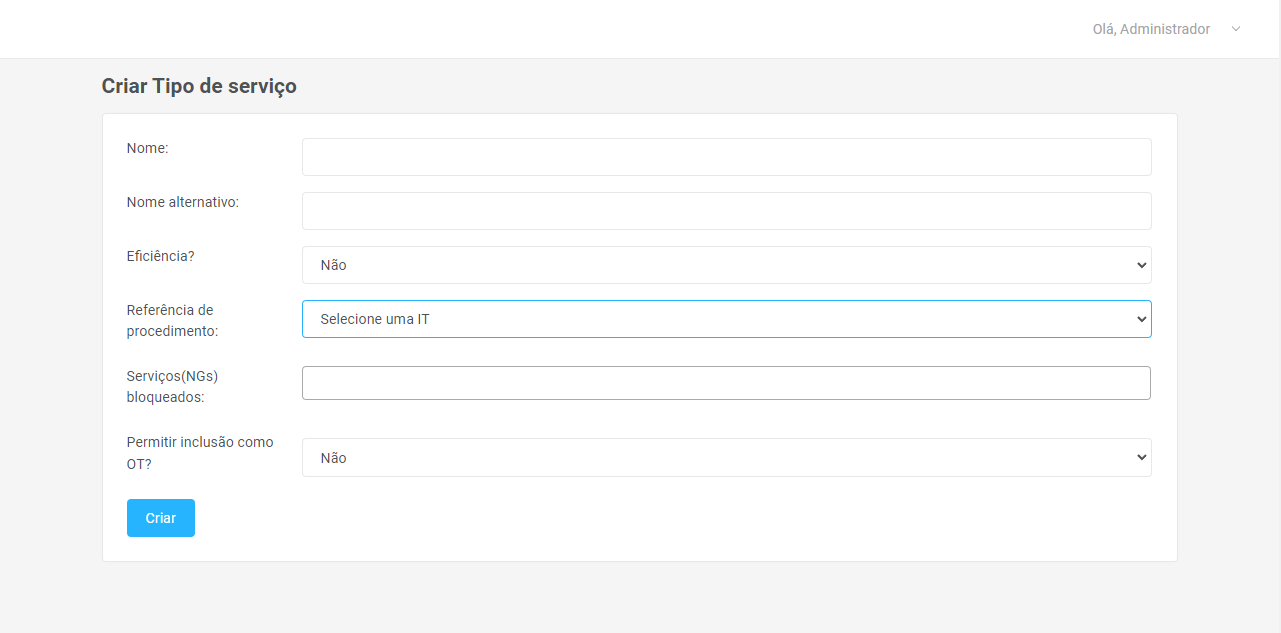Click the "Nome:" label text

coord(148,148)
